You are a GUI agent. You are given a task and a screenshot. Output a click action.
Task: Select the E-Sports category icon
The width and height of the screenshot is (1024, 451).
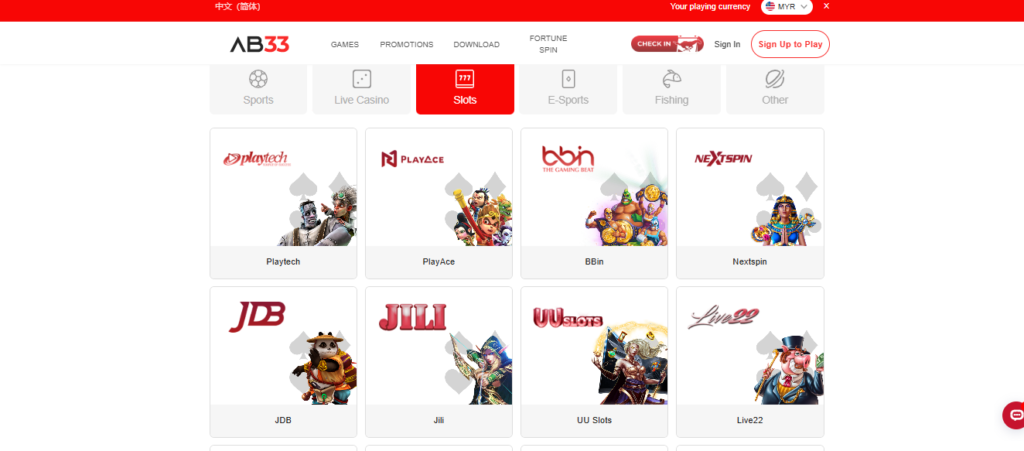[568, 79]
